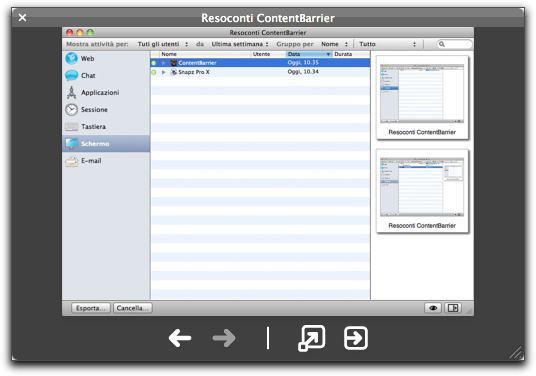Screen dimensions: 536x376
Task: Open the Ultima settimana dropdown
Action: click(x=240, y=44)
